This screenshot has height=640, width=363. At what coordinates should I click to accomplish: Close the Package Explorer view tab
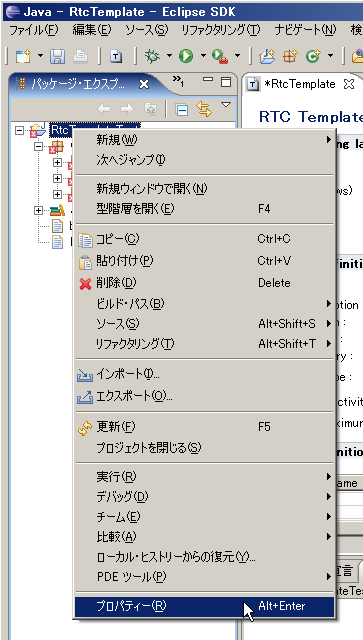tap(144, 84)
